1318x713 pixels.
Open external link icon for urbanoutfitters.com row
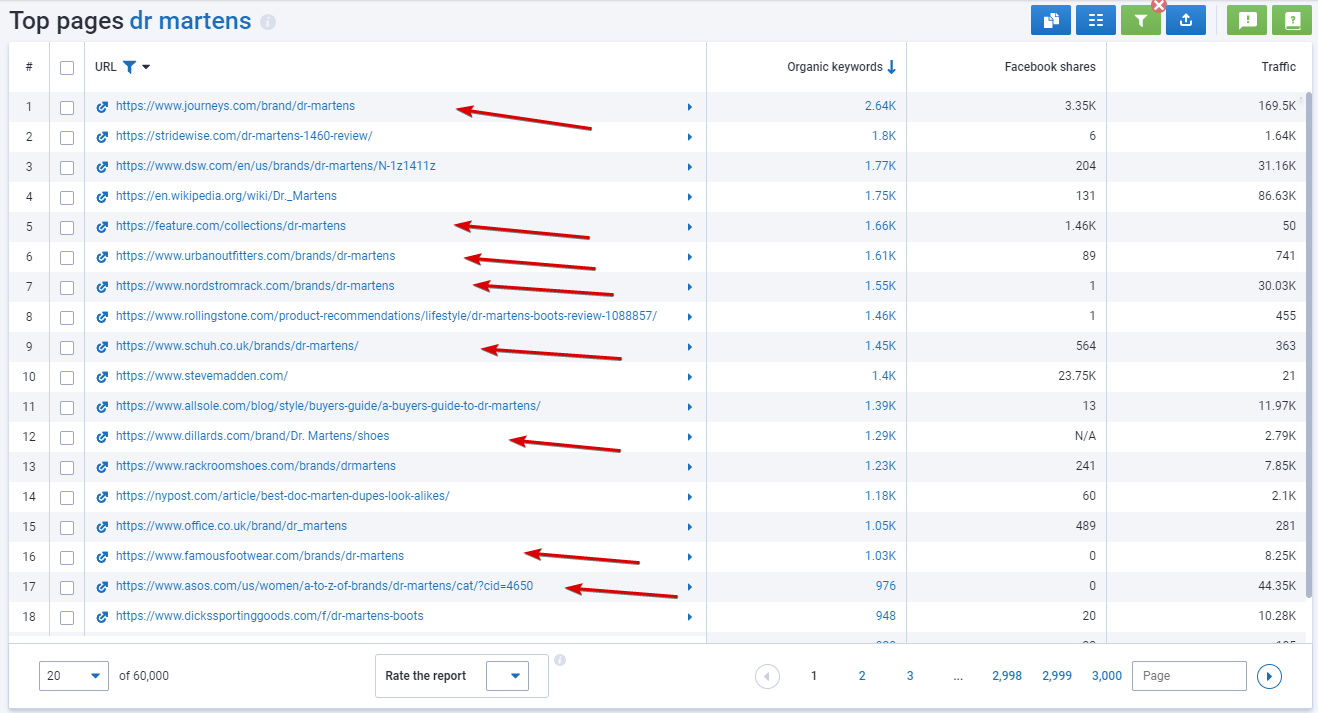(102, 256)
